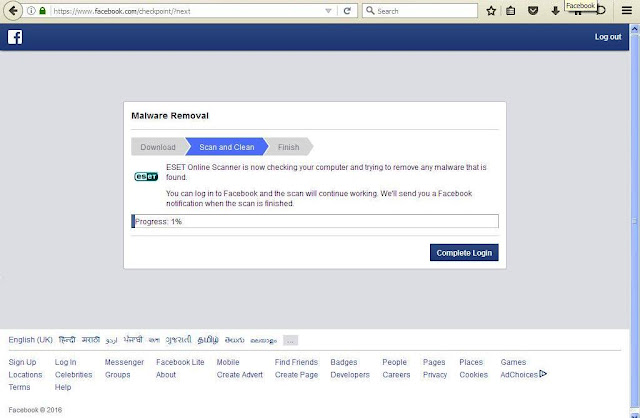Screen dimensions: 640x418
Task: Click the Complete Login button
Action: 464,253
